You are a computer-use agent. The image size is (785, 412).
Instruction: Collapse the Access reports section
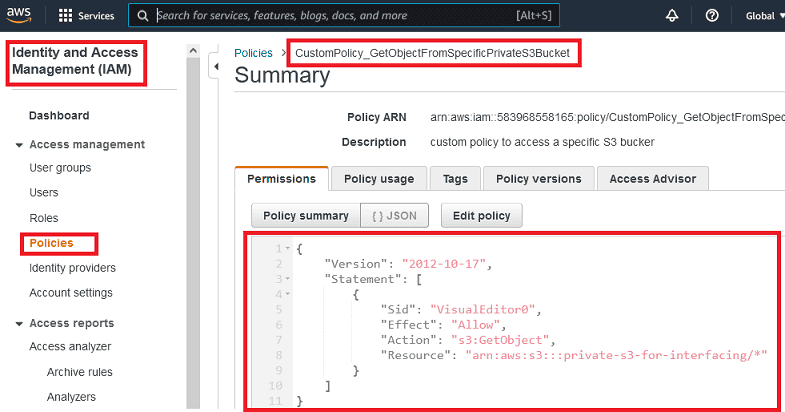coord(20,324)
